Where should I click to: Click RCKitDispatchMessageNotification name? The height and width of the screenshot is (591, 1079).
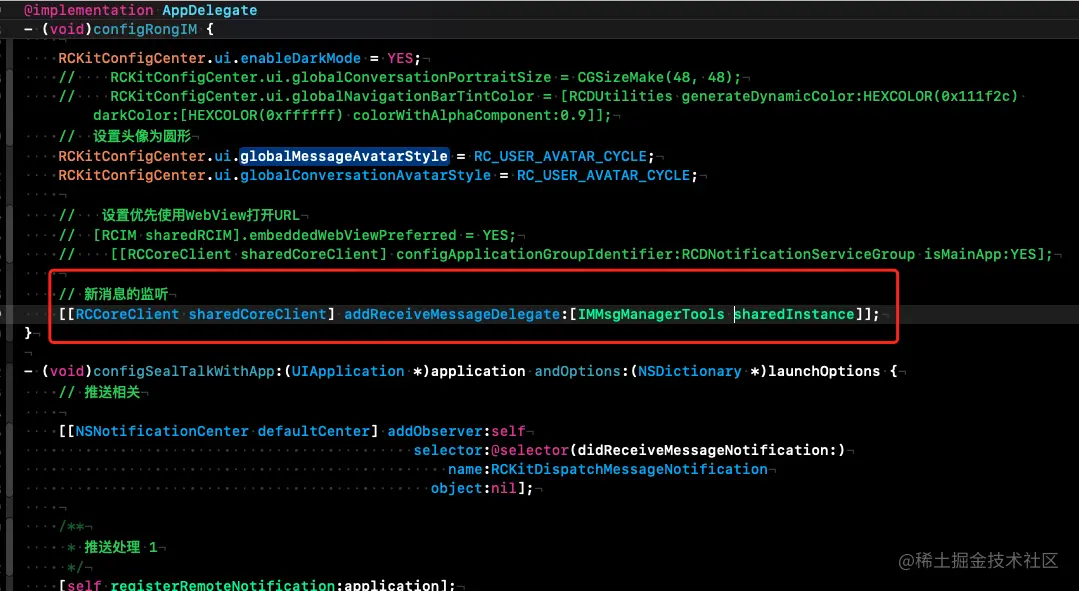click(x=629, y=469)
